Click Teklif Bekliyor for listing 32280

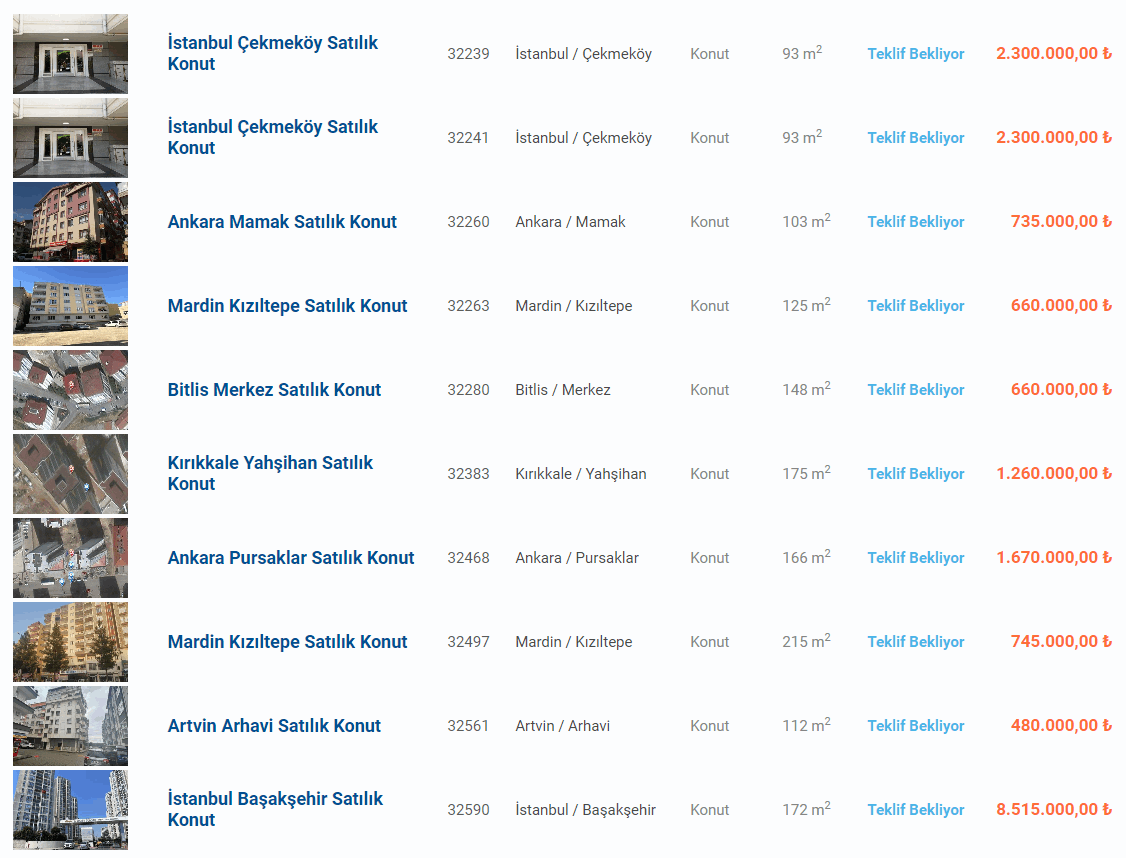pos(915,390)
